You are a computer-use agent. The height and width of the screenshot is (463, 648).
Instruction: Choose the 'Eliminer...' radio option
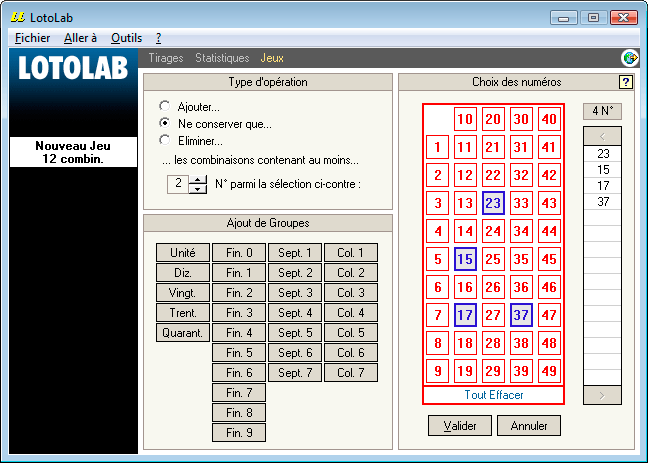pyautogui.click(x=165, y=141)
